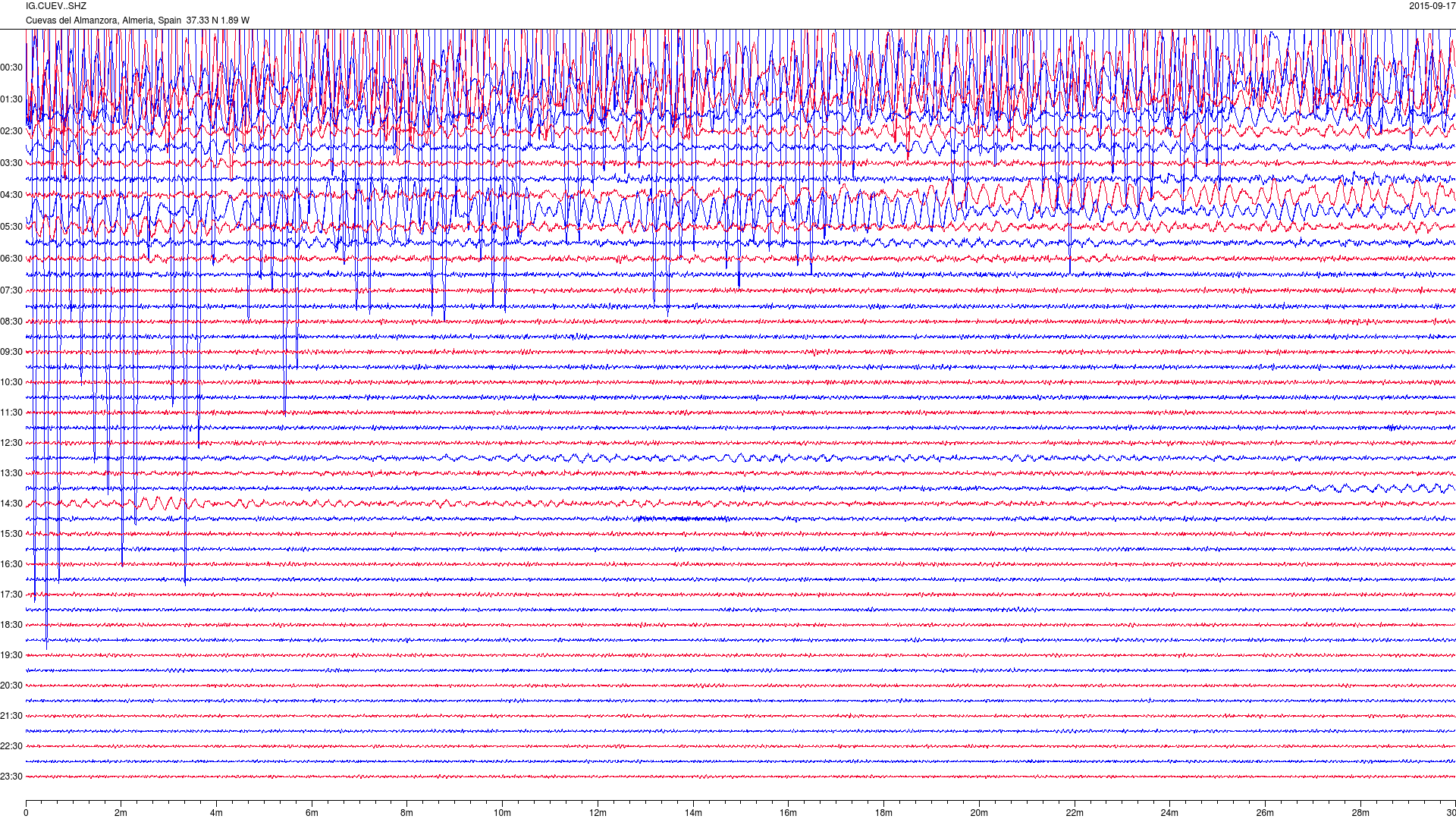Click the 16m time axis tick label
This screenshot has height=819, width=1456.
(x=789, y=813)
